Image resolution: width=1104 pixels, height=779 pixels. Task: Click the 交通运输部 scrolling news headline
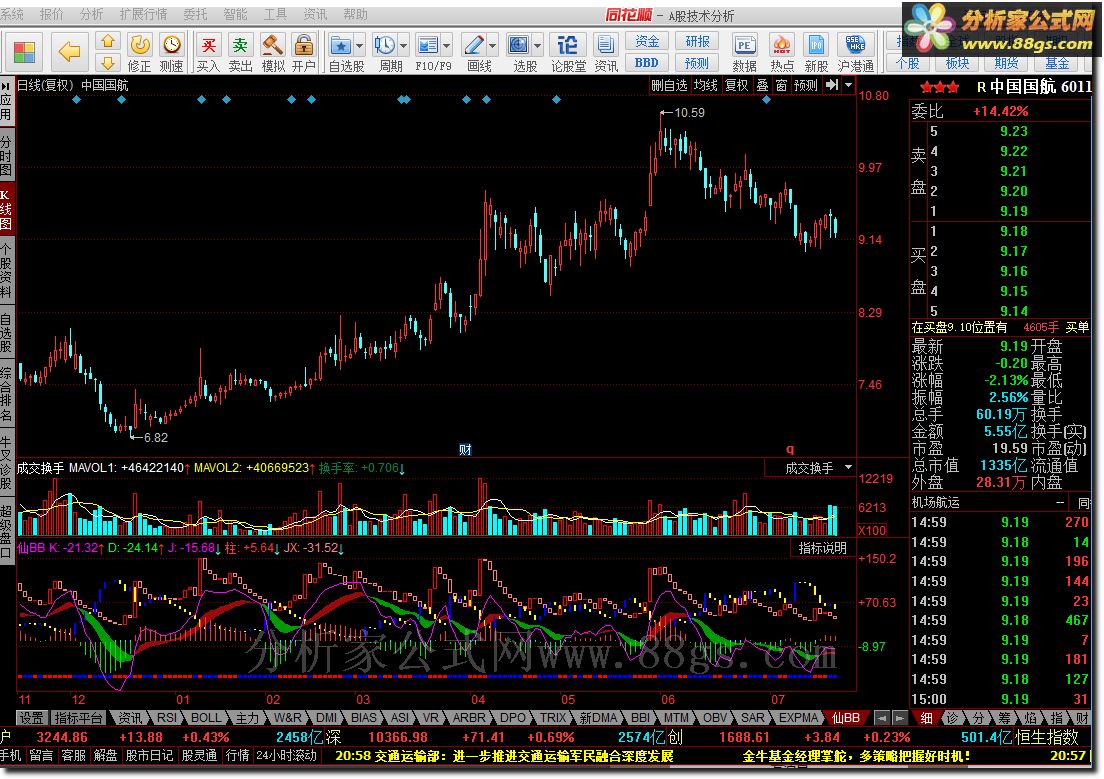coord(504,756)
